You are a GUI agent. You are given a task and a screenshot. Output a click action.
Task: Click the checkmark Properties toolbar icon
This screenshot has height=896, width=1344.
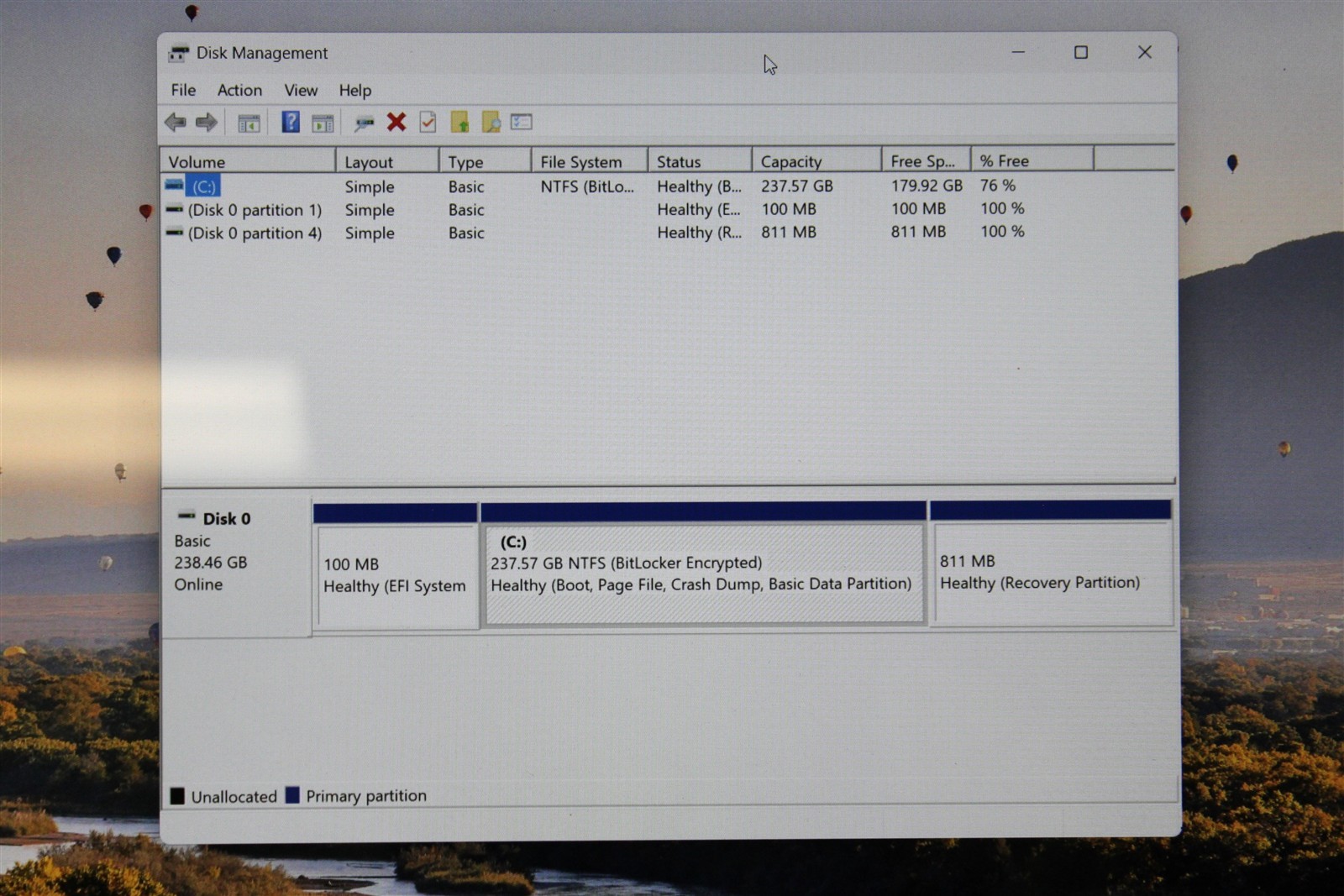pyautogui.click(x=428, y=123)
